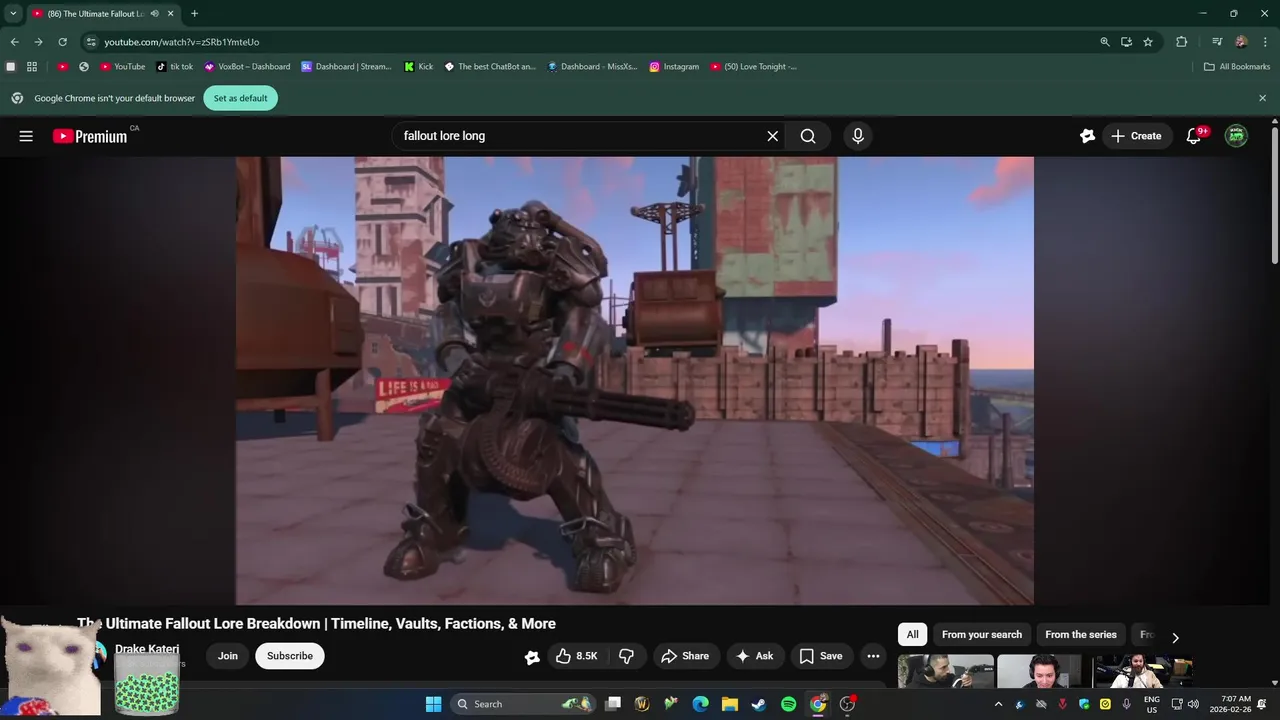The image size is (1280, 720).
Task: Open the Create menu
Action: tap(1136, 136)
